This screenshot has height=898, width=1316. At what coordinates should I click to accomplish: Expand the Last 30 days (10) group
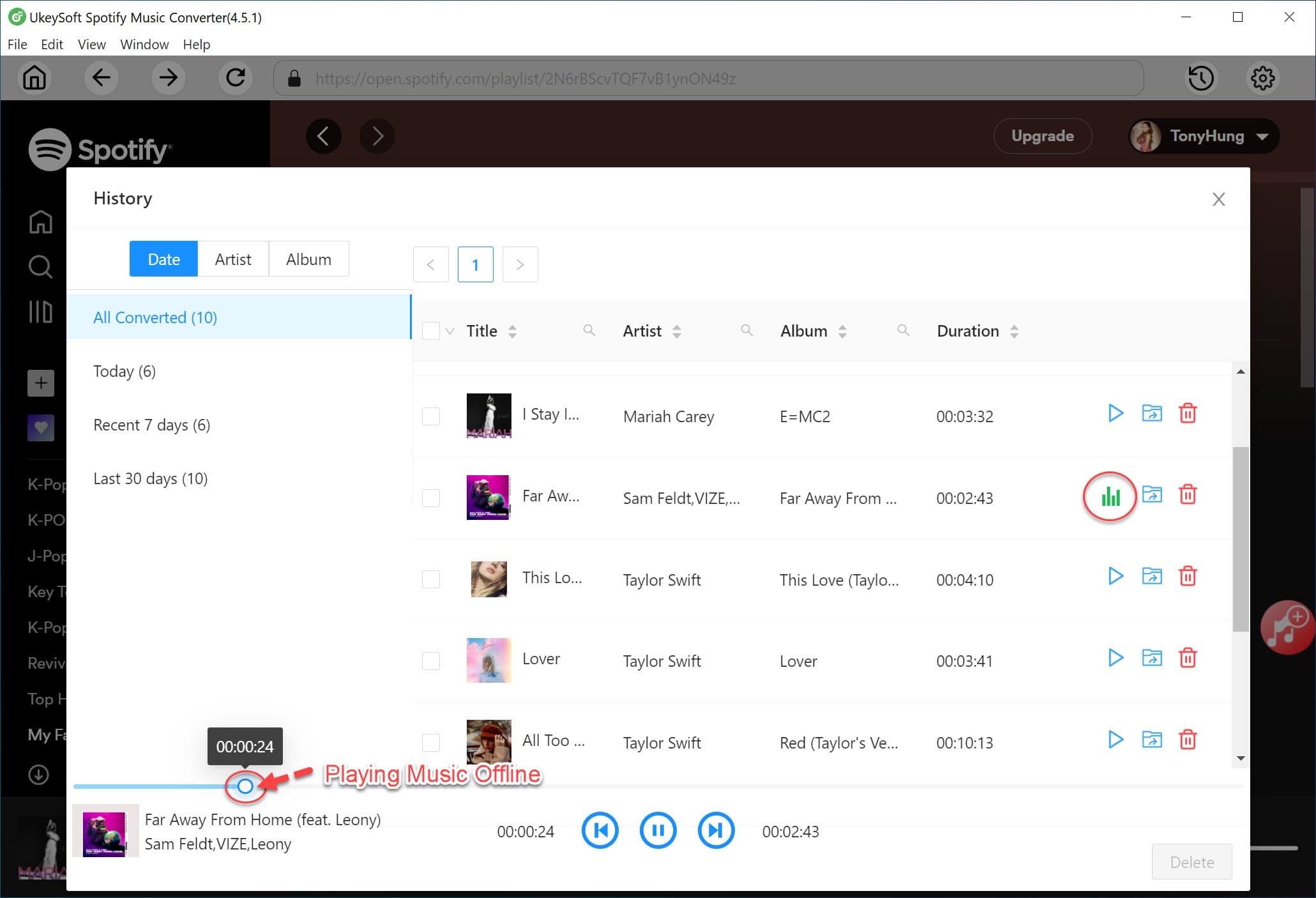150,478
